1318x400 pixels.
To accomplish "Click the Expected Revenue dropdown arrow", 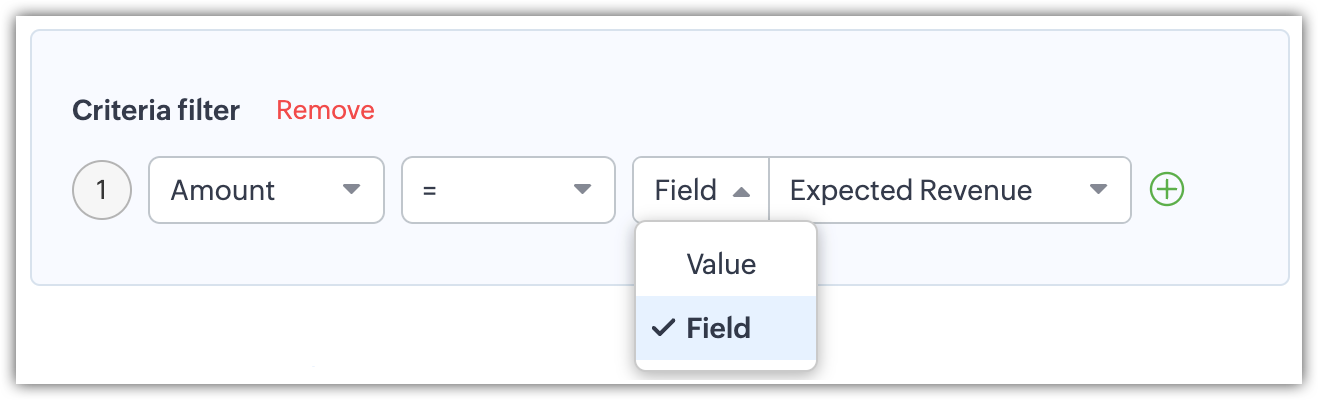I will (x=1097, y=190).
